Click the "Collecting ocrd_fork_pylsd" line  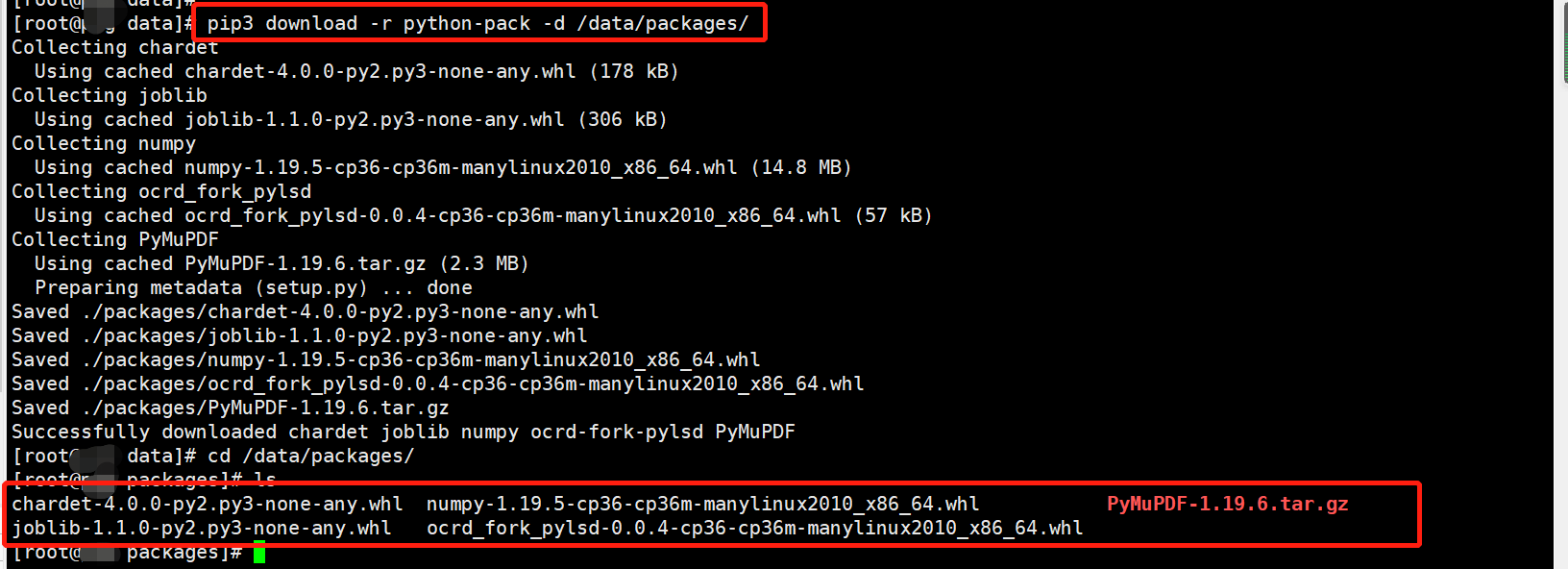pos(160,191)
